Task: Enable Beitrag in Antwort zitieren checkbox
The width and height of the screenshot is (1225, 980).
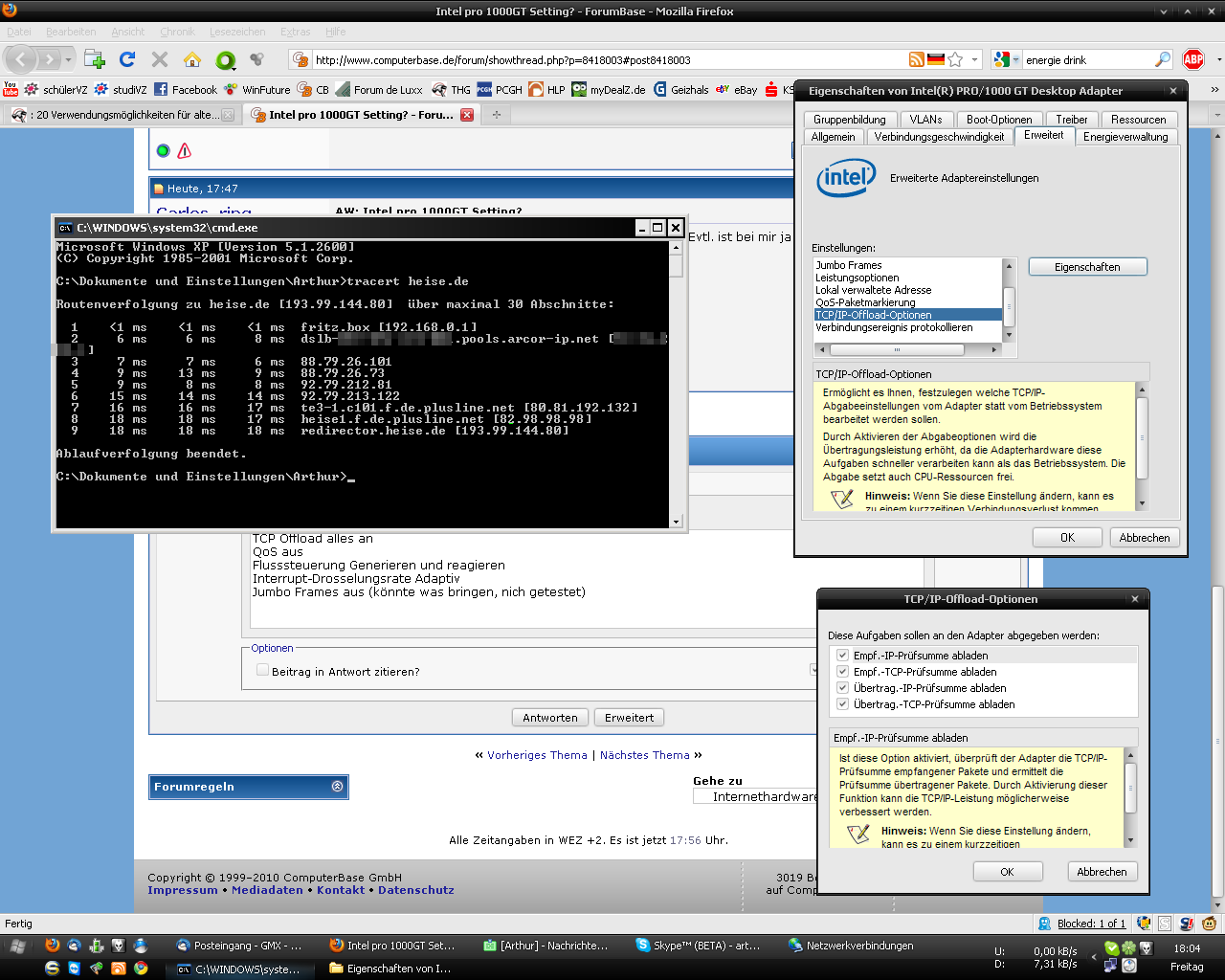Action: point(262,671)
